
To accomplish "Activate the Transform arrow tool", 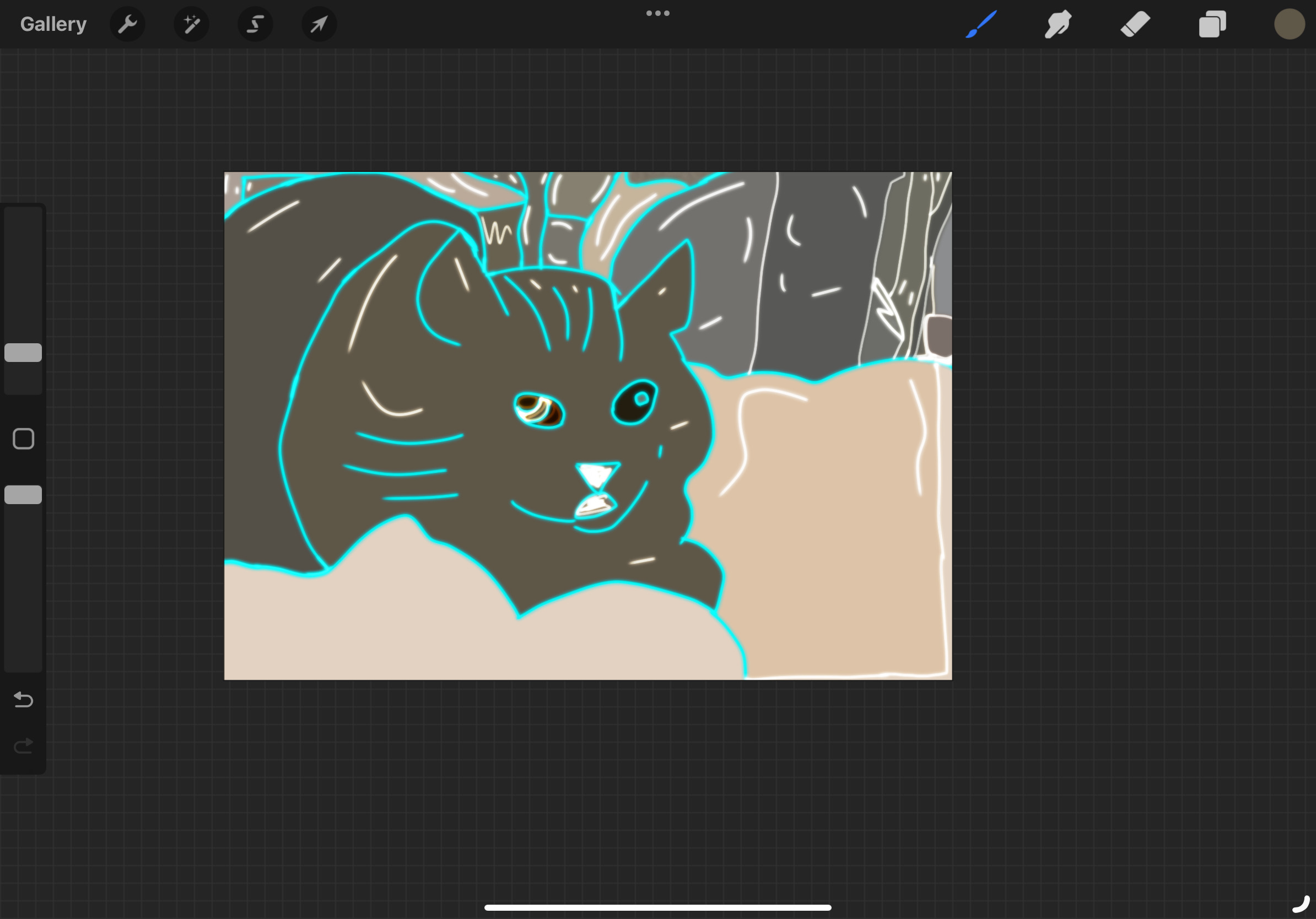I will click(319, 24).
